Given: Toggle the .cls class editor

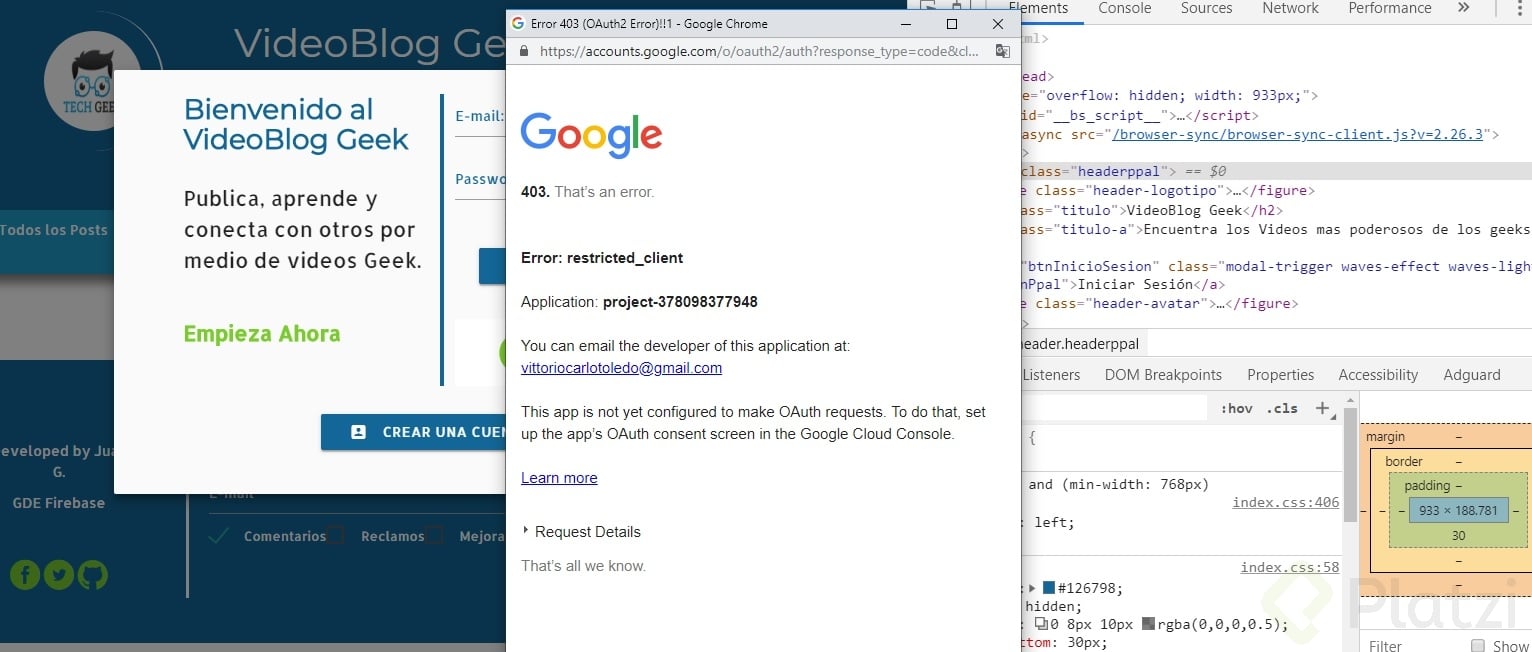Looking at the screenshot, I should pyautogui.click(x=1282, y=408).
